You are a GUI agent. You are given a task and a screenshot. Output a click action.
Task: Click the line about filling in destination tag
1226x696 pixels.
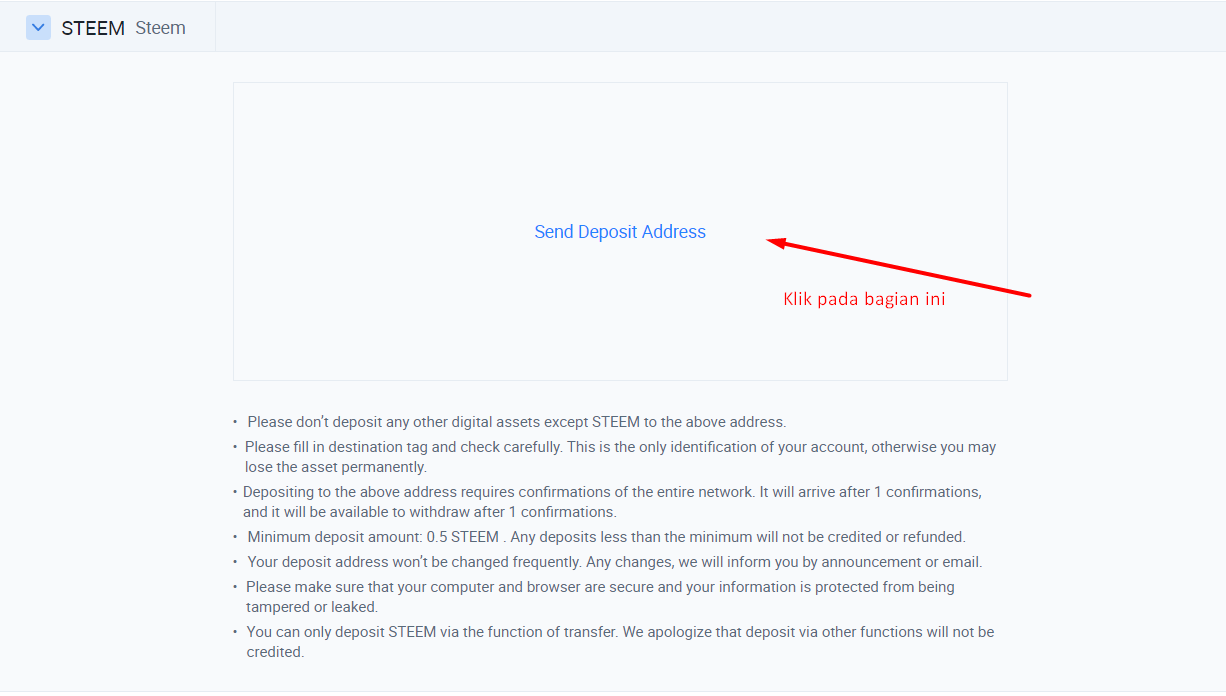click(x=620, y=447)
